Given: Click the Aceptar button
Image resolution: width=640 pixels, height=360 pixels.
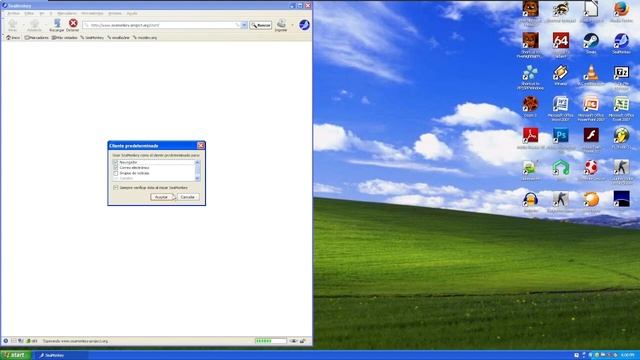Looking at the screenshot, I should pos(162,197).
